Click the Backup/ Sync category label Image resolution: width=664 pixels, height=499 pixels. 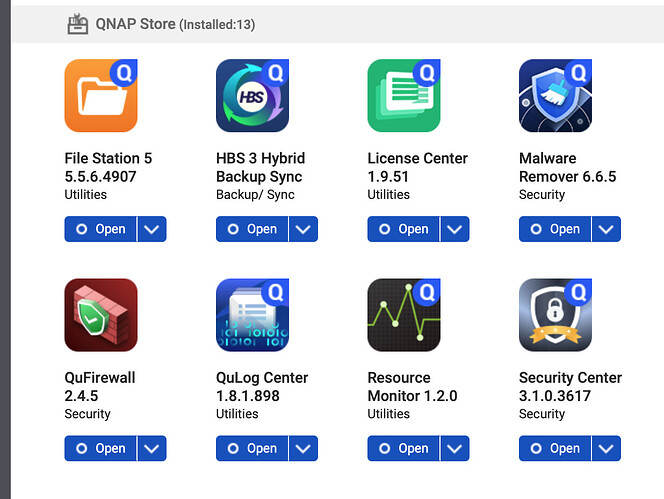[255, 195]
